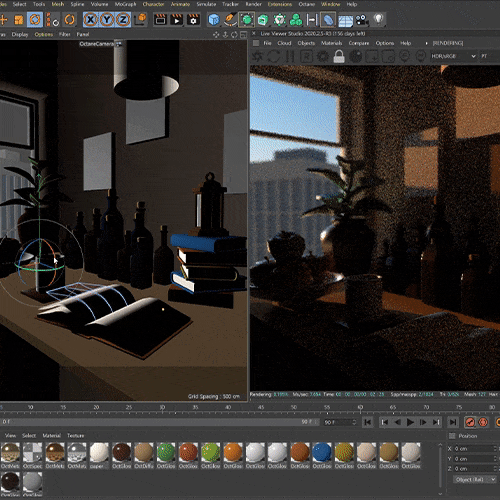Click the lock icon in Live Viewer
The image size is (500, 500).
[x=339, y=56]
